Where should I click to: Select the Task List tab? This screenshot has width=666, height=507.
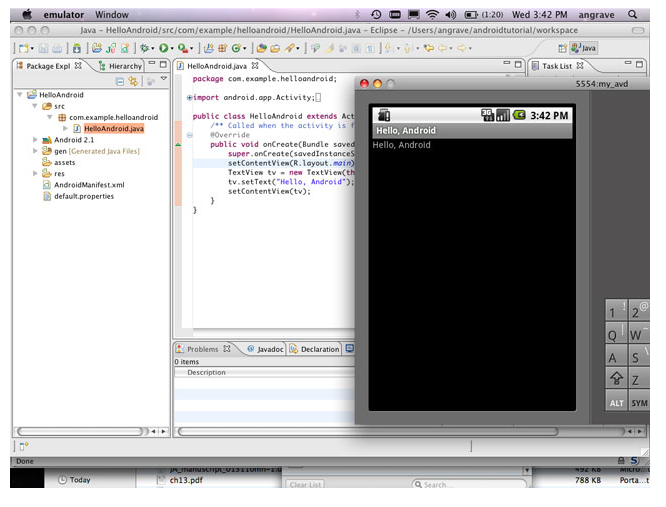[557, 66]
